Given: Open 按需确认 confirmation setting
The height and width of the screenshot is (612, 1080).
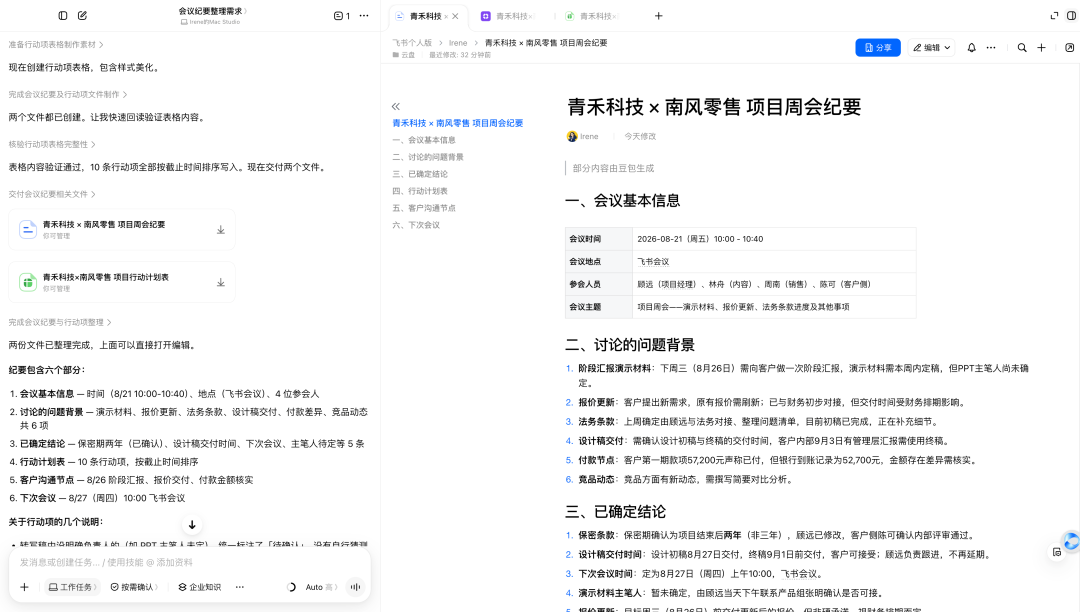Looking at the screenshot, I should point(134,587).
